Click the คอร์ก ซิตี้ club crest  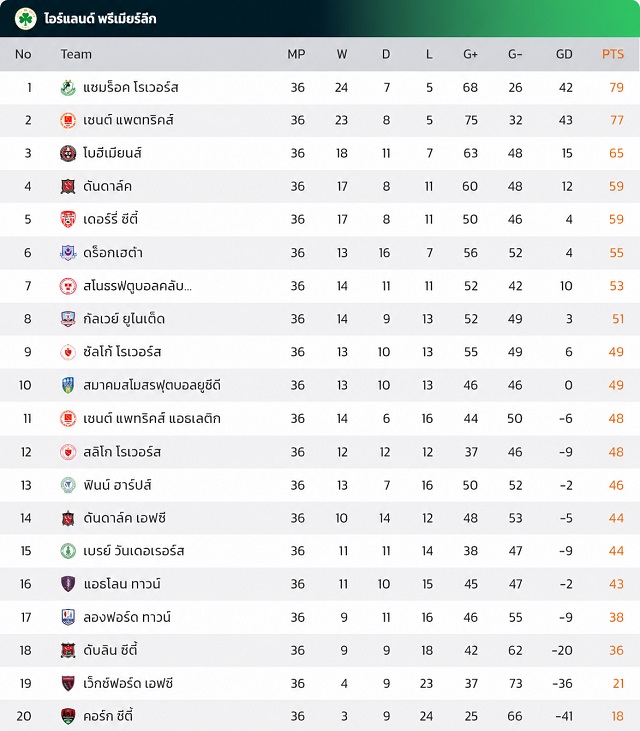[x=68, y=716]
